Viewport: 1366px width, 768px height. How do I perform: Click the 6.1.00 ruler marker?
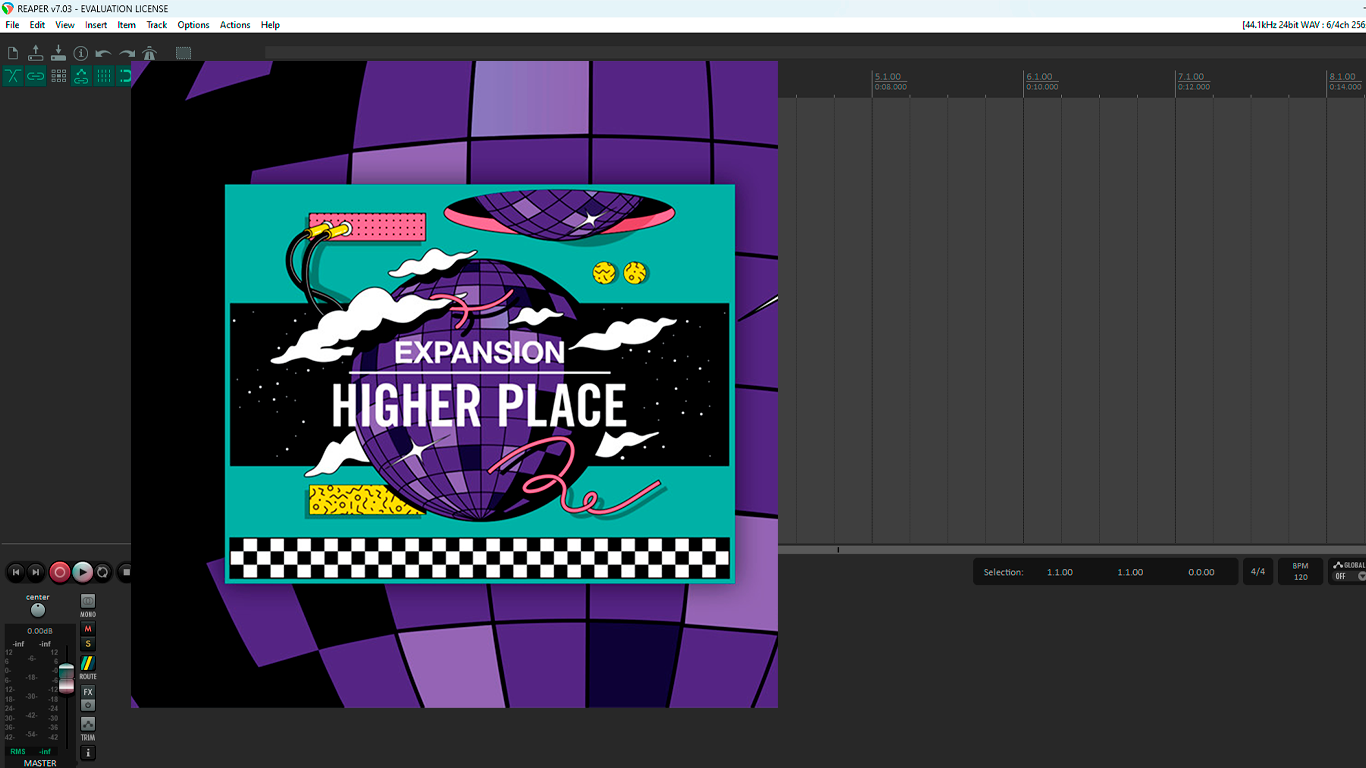[x=1039, y=77]
